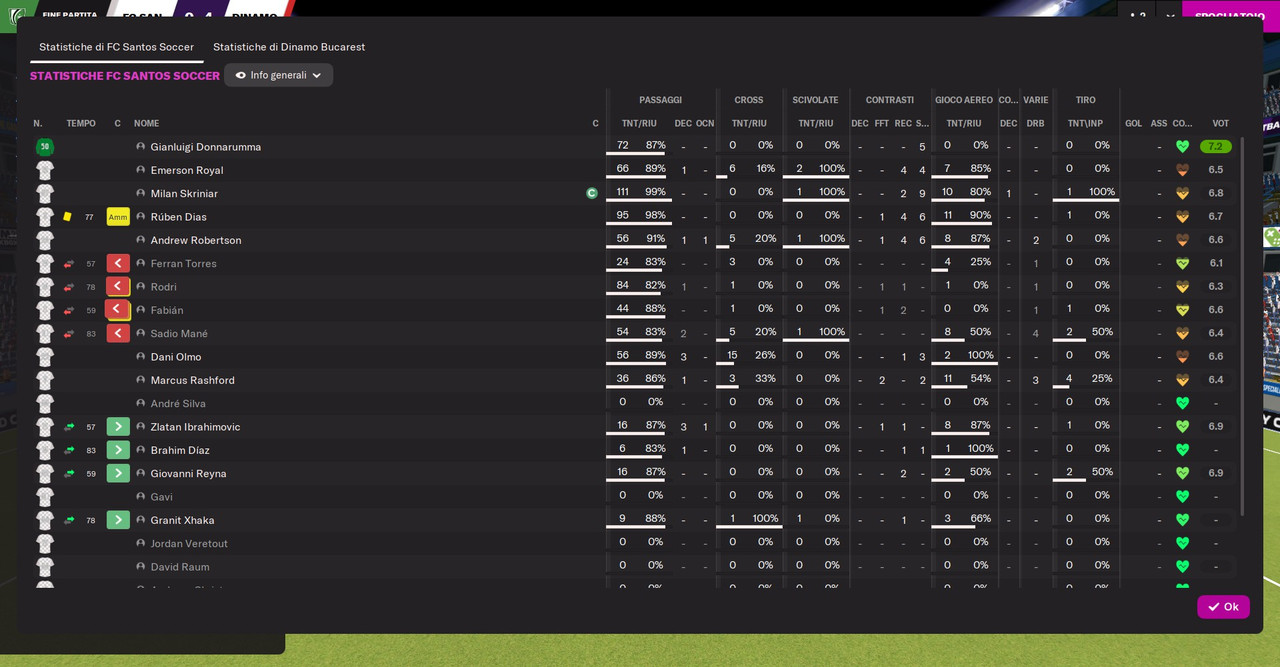Open the 'Info generali' view dropdown
This screenshot has width=1280, height=667.
click(x=279, y=75)
